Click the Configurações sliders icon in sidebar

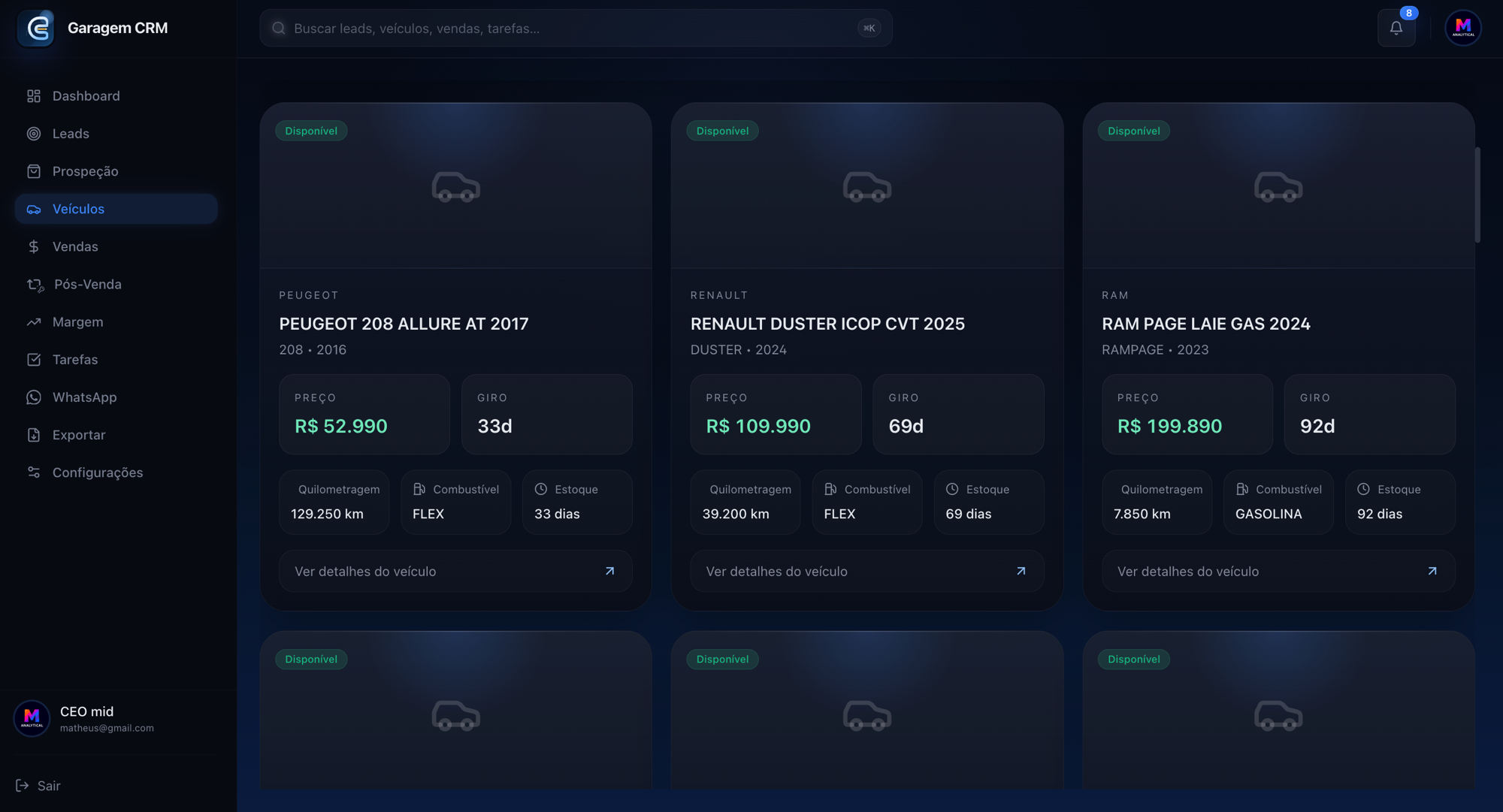coord(34,472)
